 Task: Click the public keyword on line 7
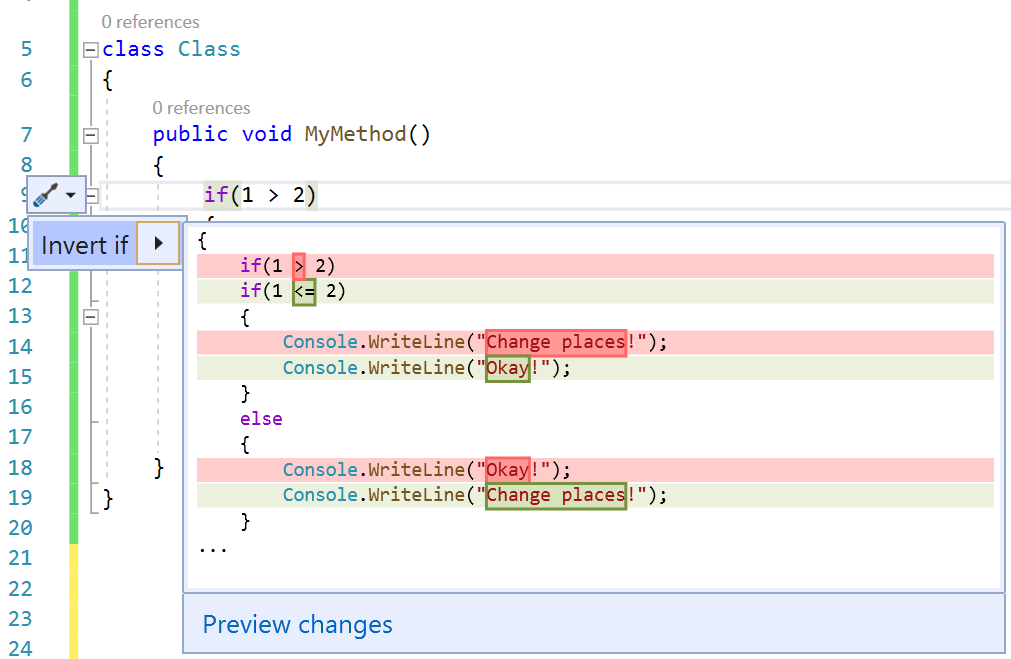point(190,134)
